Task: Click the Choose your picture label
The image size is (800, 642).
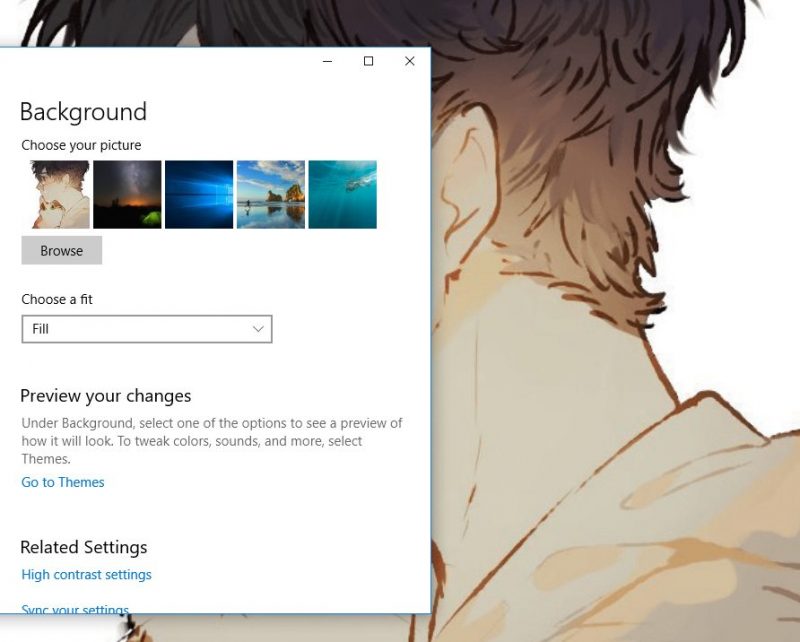Action: 81,145
